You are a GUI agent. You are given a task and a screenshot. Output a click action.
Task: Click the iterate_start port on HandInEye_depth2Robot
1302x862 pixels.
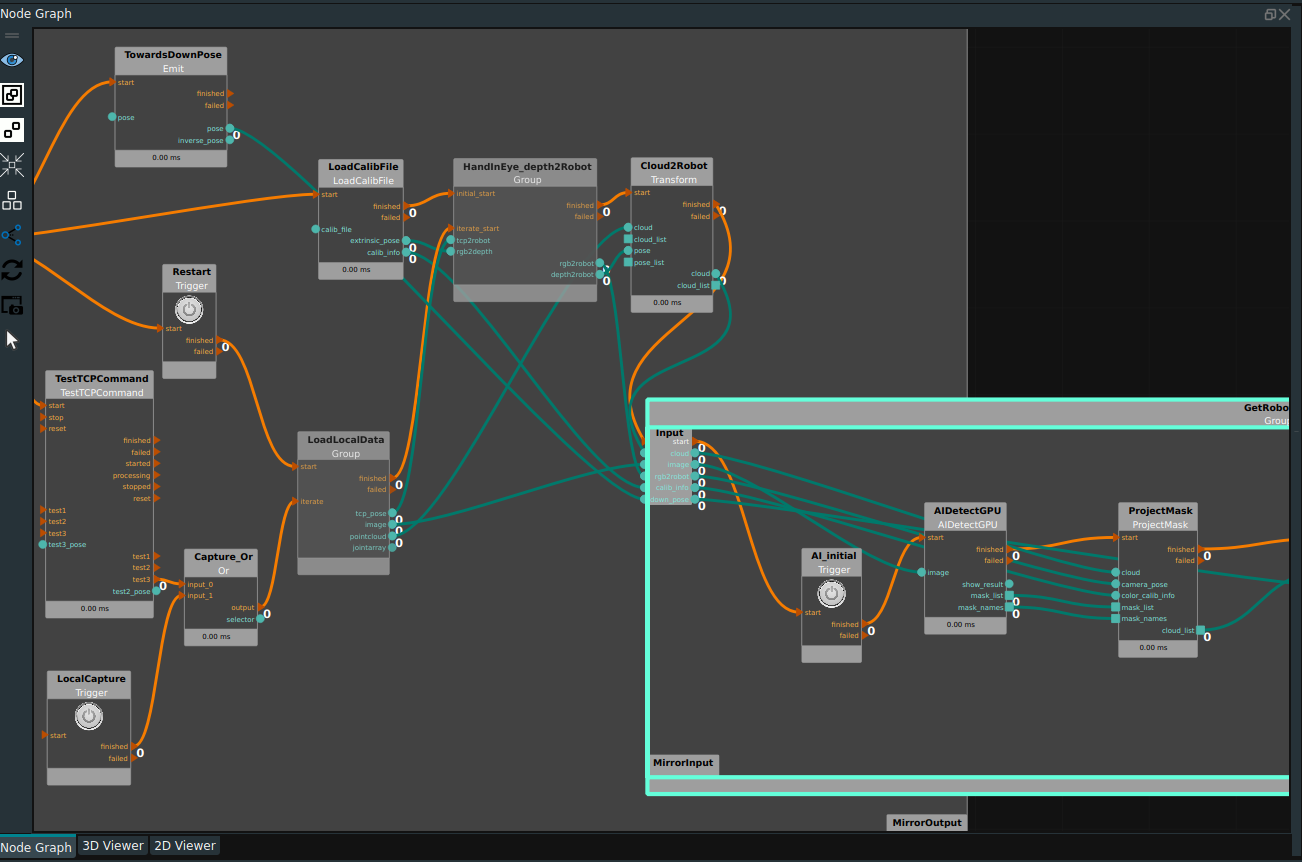point(450,229)
